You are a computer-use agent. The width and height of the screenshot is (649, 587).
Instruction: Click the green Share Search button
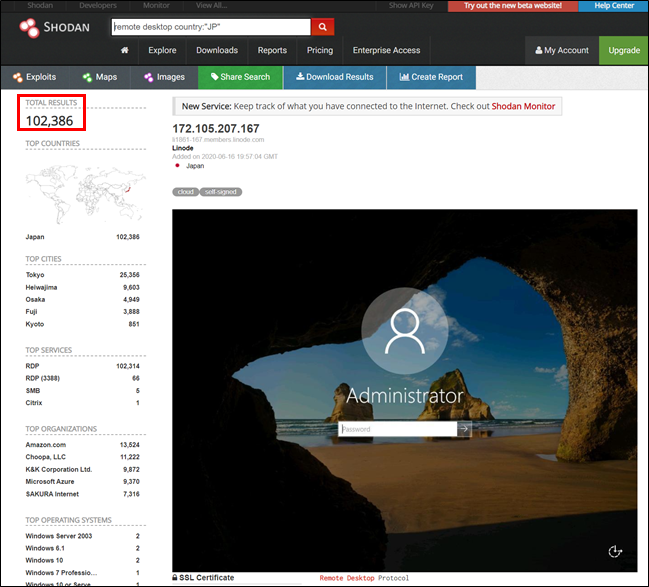click(x=239, y=77)
